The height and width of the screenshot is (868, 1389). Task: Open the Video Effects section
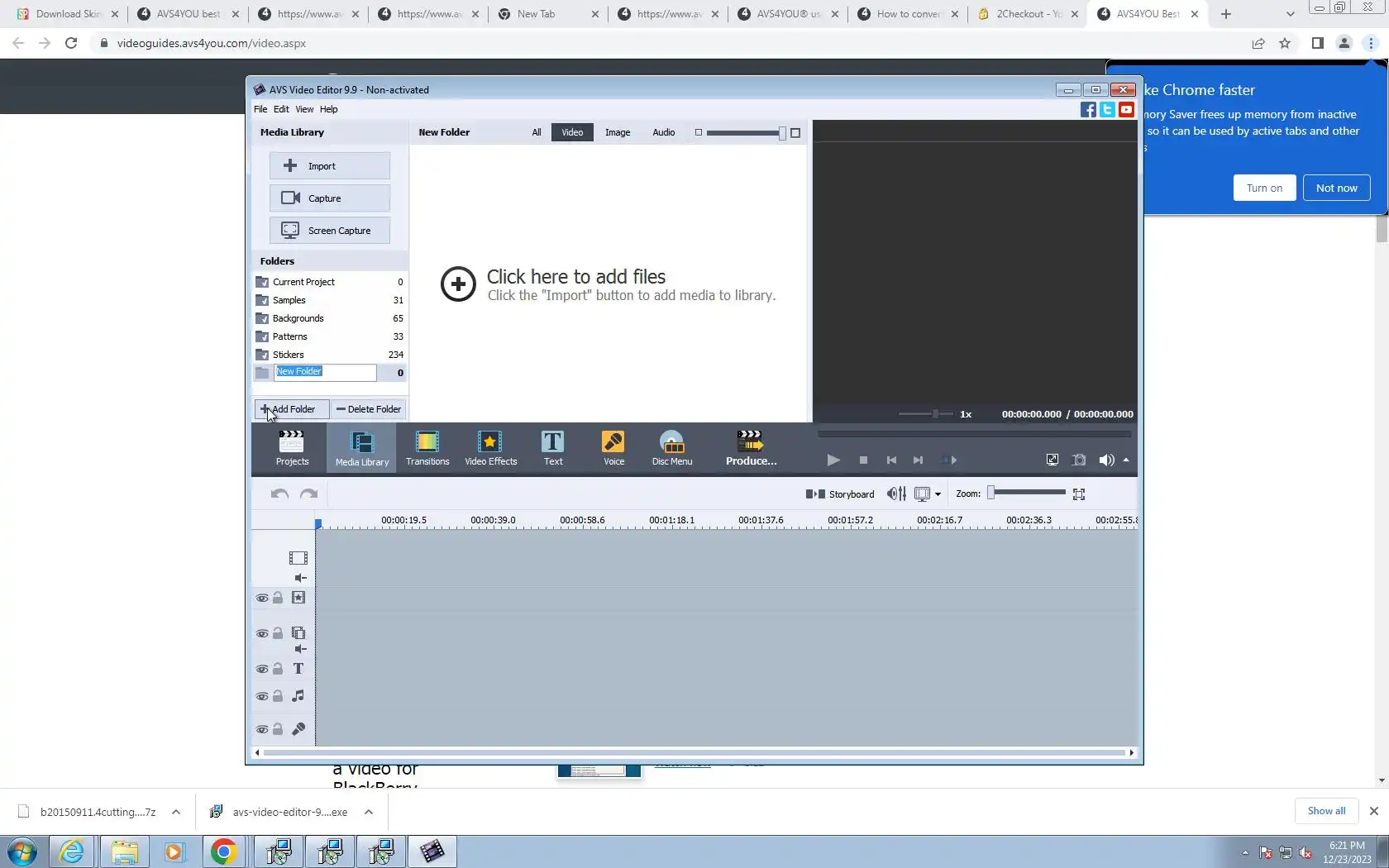tap(490, 448)
